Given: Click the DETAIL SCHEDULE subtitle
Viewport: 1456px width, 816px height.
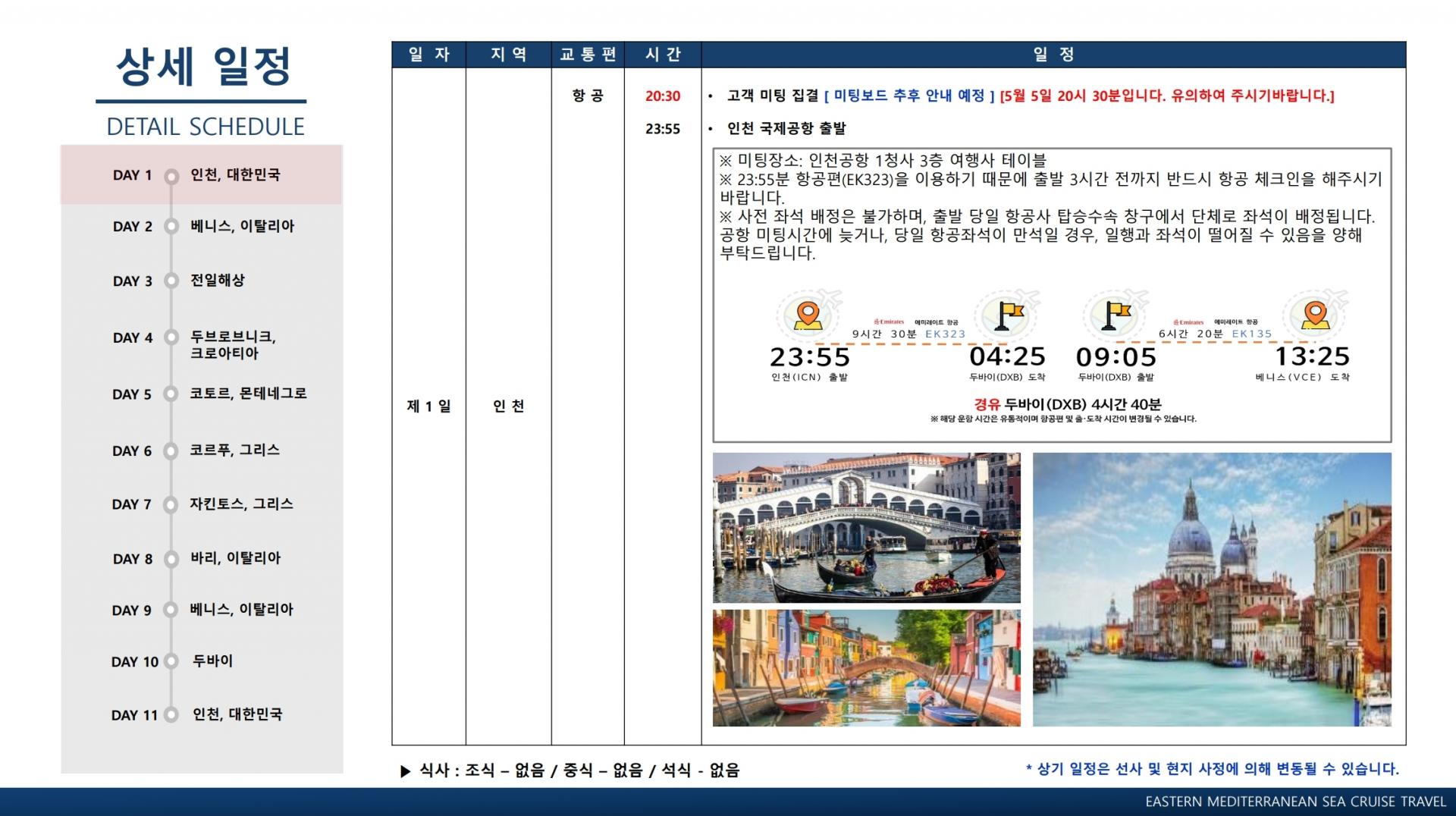Looking at the screenshot, I should point(206,127).
